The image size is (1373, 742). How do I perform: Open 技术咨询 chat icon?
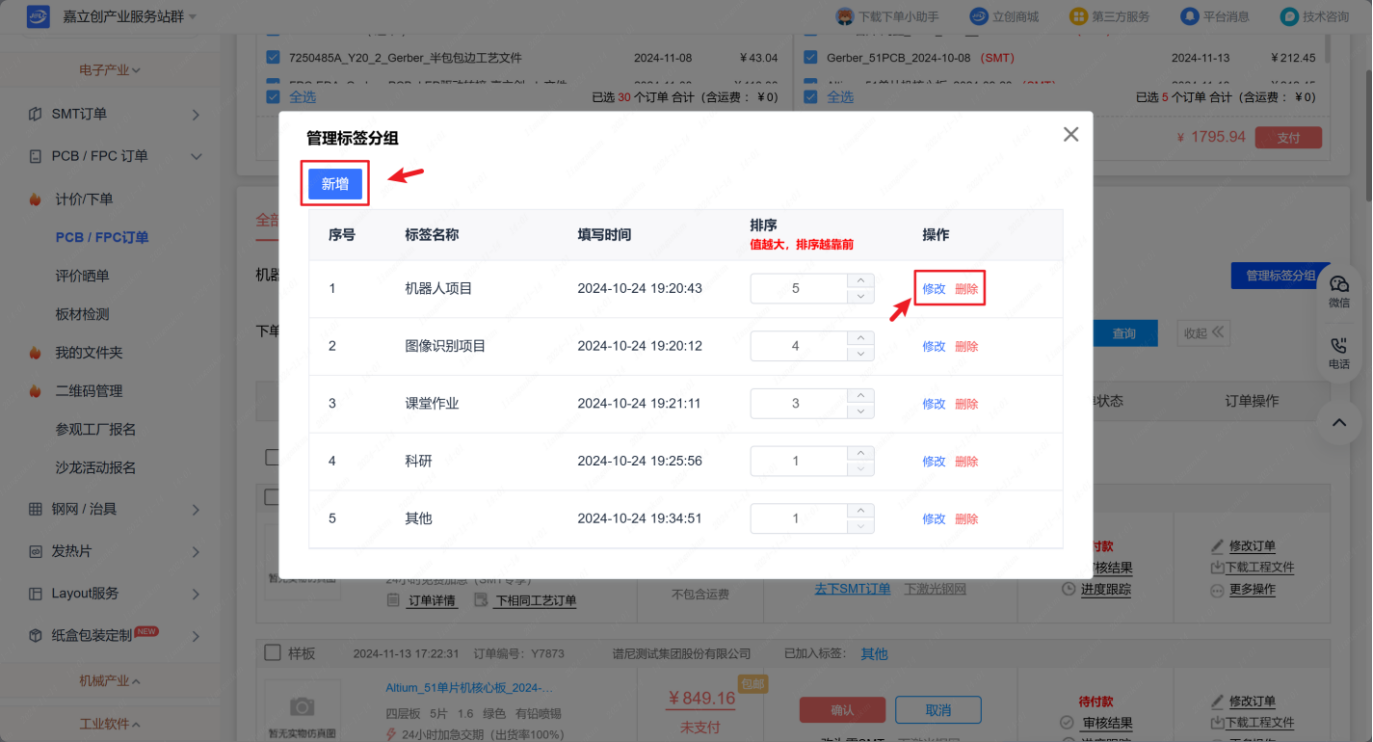coord(1290,17)
